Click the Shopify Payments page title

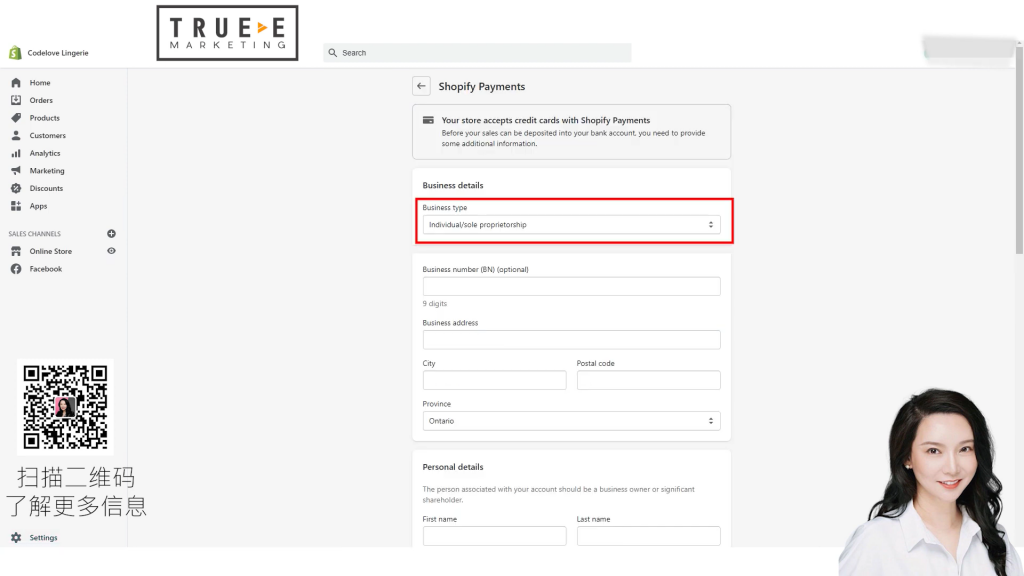tap(482, 87)
